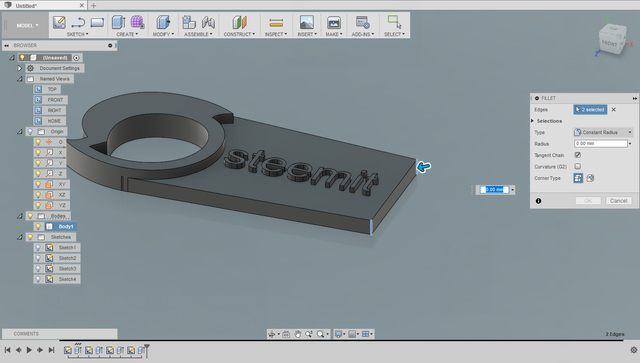Click the Insert image icon

(x=307, y=22)
